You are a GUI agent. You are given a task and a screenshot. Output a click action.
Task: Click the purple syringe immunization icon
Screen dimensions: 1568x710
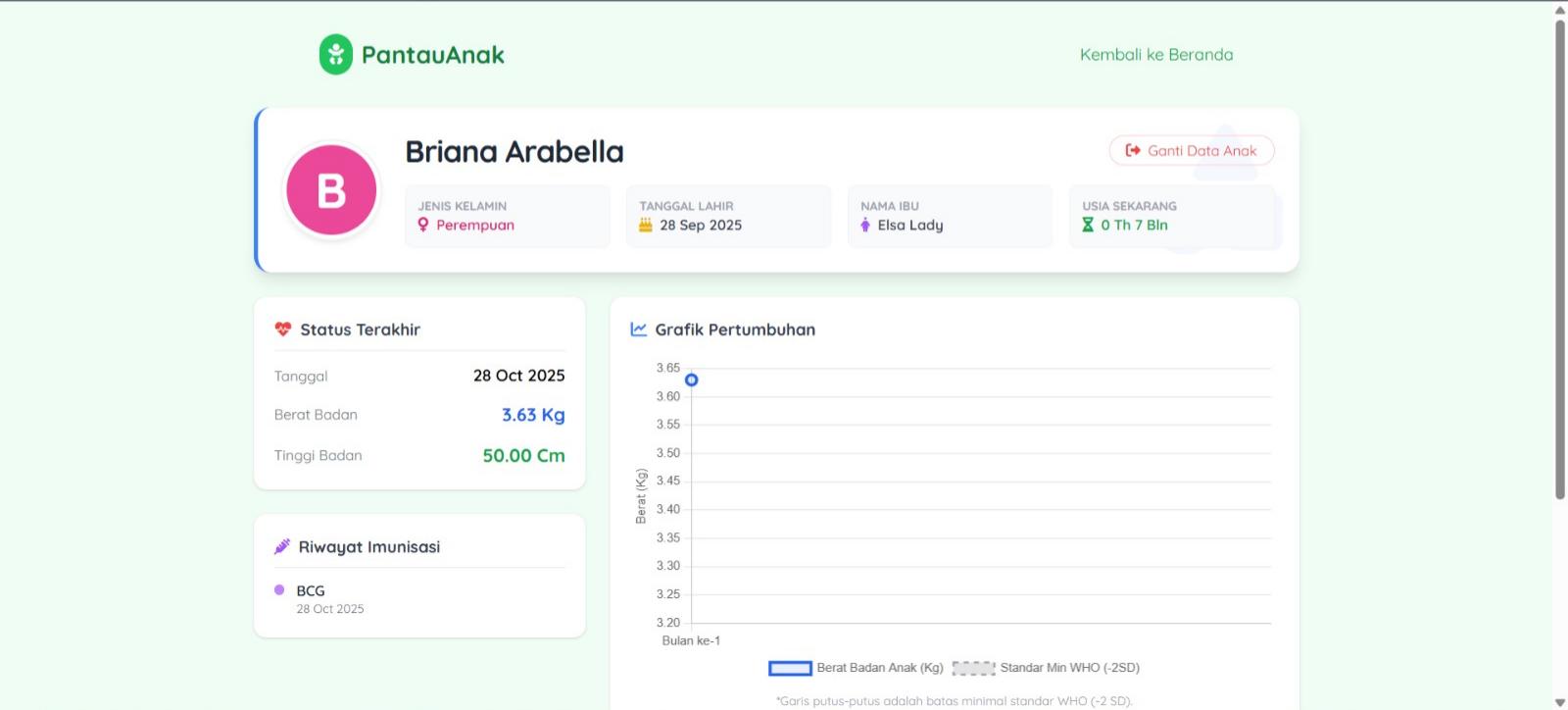pos(282,546)
